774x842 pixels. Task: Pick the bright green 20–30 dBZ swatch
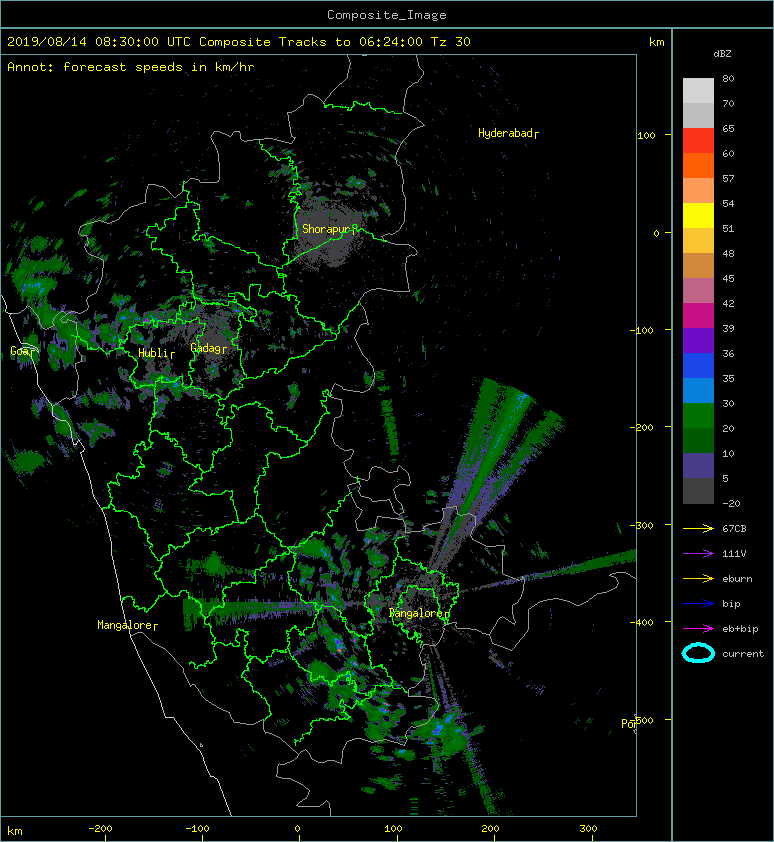click(x=698, y=416)
